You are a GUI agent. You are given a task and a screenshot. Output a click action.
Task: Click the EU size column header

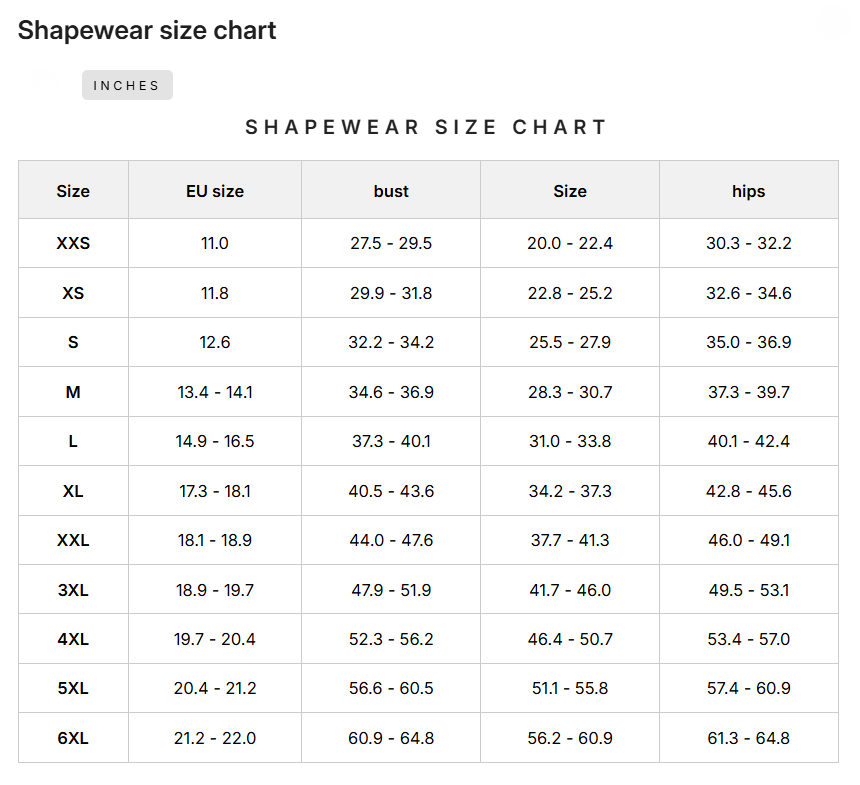[214, 191]
